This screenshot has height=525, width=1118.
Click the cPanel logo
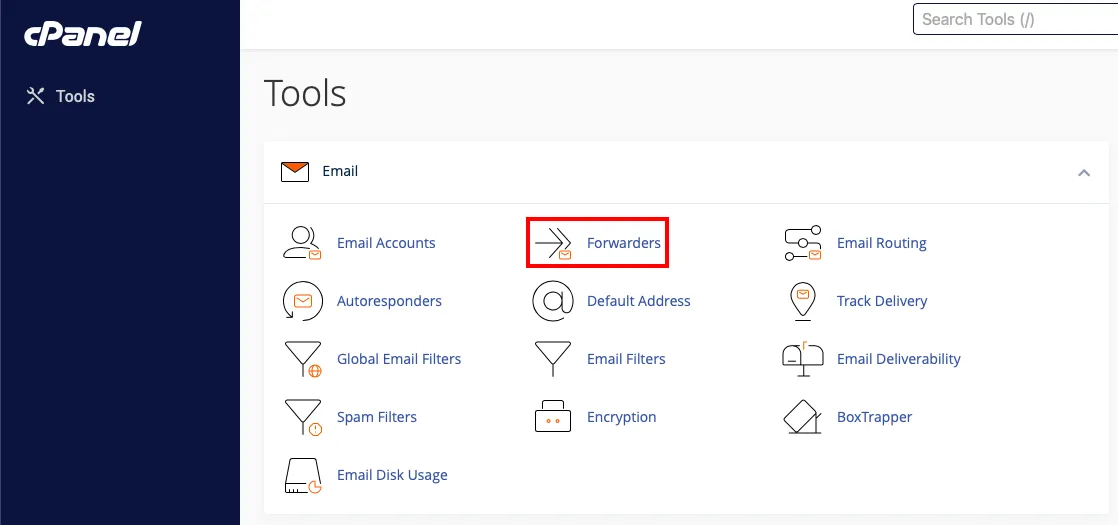[83, 35]
